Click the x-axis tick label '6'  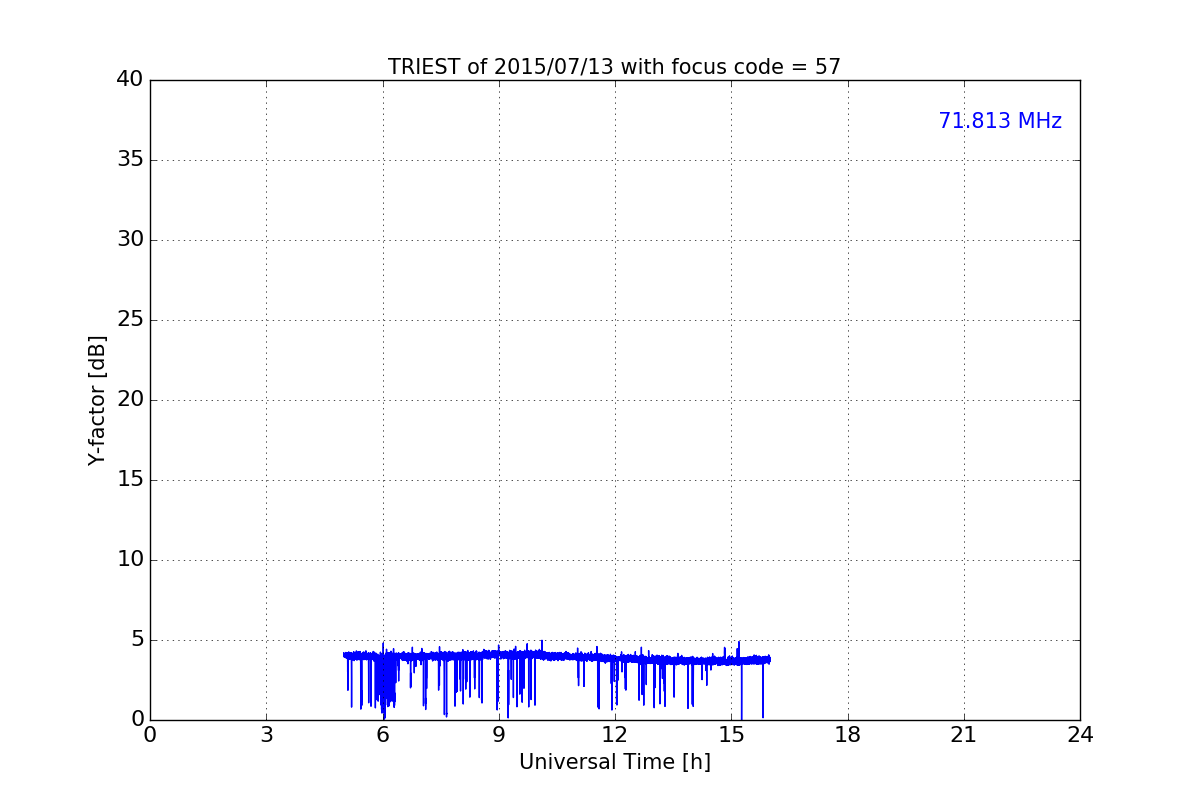382,735
